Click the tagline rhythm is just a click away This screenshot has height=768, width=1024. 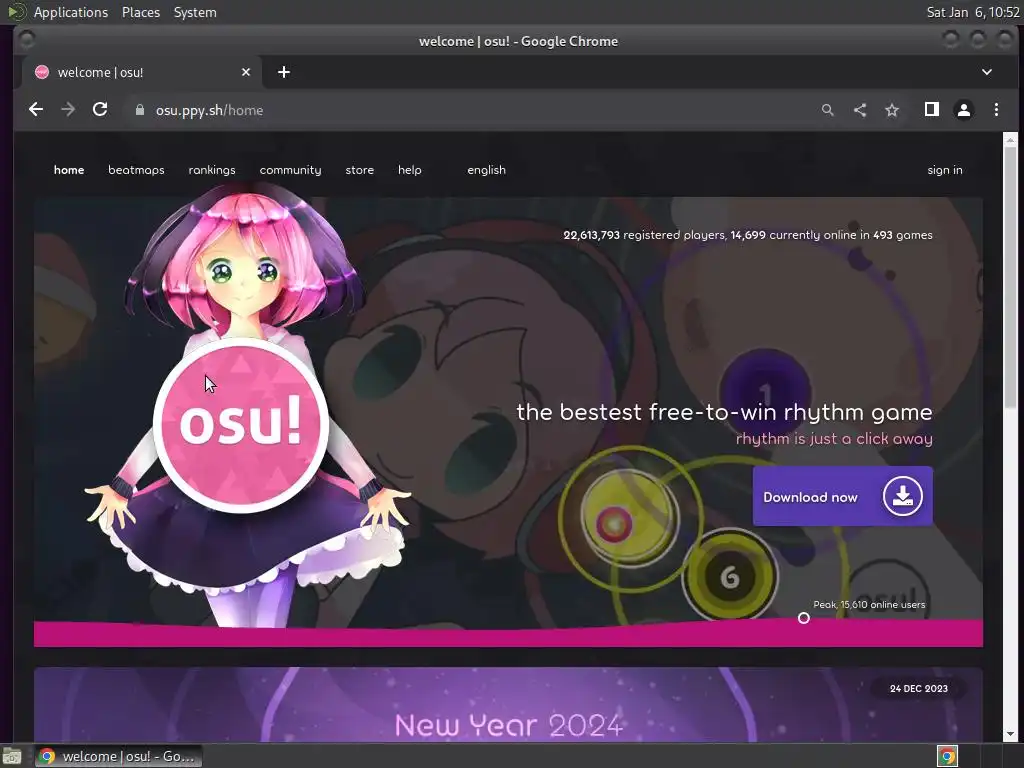pyautogui.click(x=834, y=438)
